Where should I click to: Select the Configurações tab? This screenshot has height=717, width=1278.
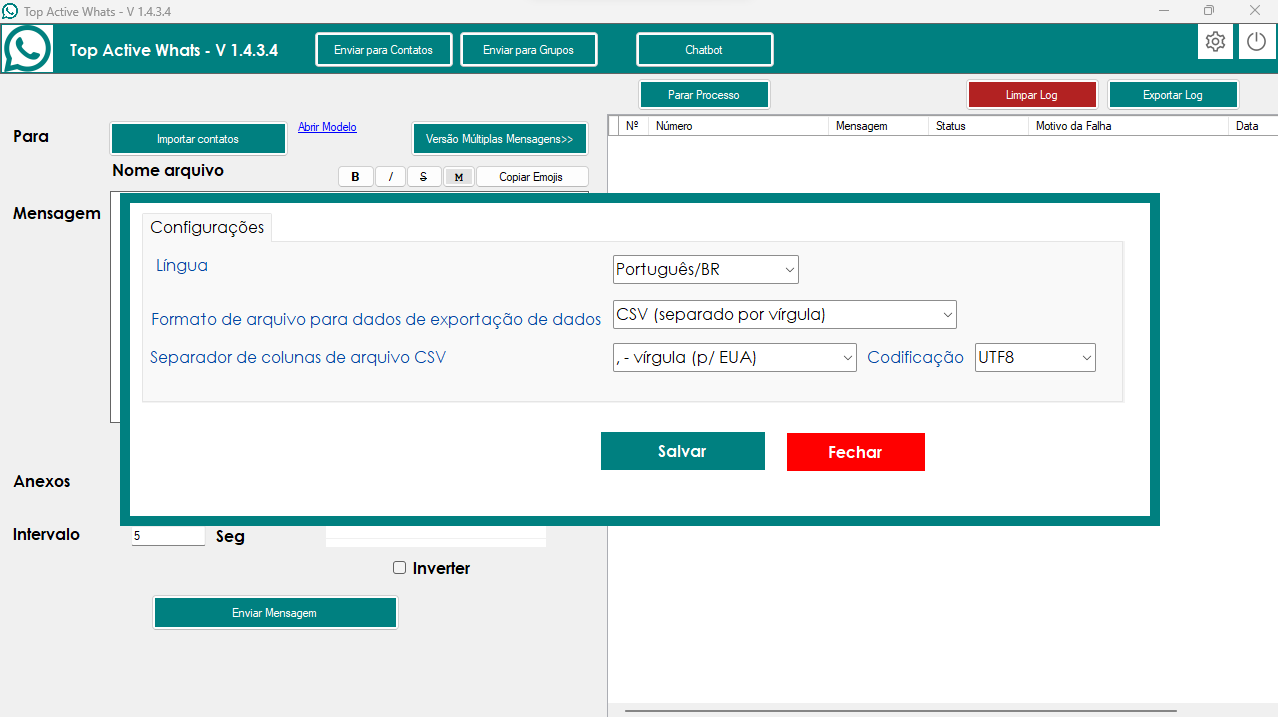207,228
